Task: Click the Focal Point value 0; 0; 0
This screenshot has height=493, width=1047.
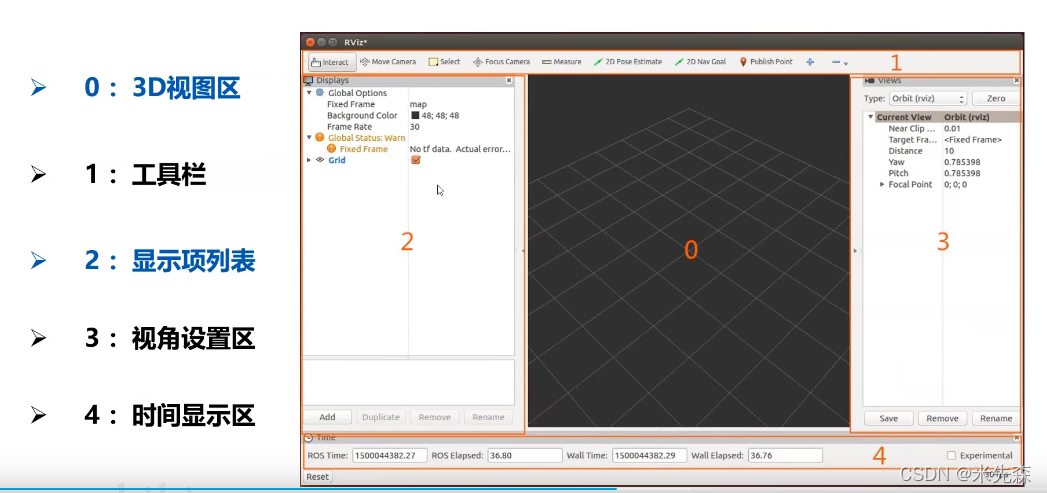Action: [x=955, y=184]
